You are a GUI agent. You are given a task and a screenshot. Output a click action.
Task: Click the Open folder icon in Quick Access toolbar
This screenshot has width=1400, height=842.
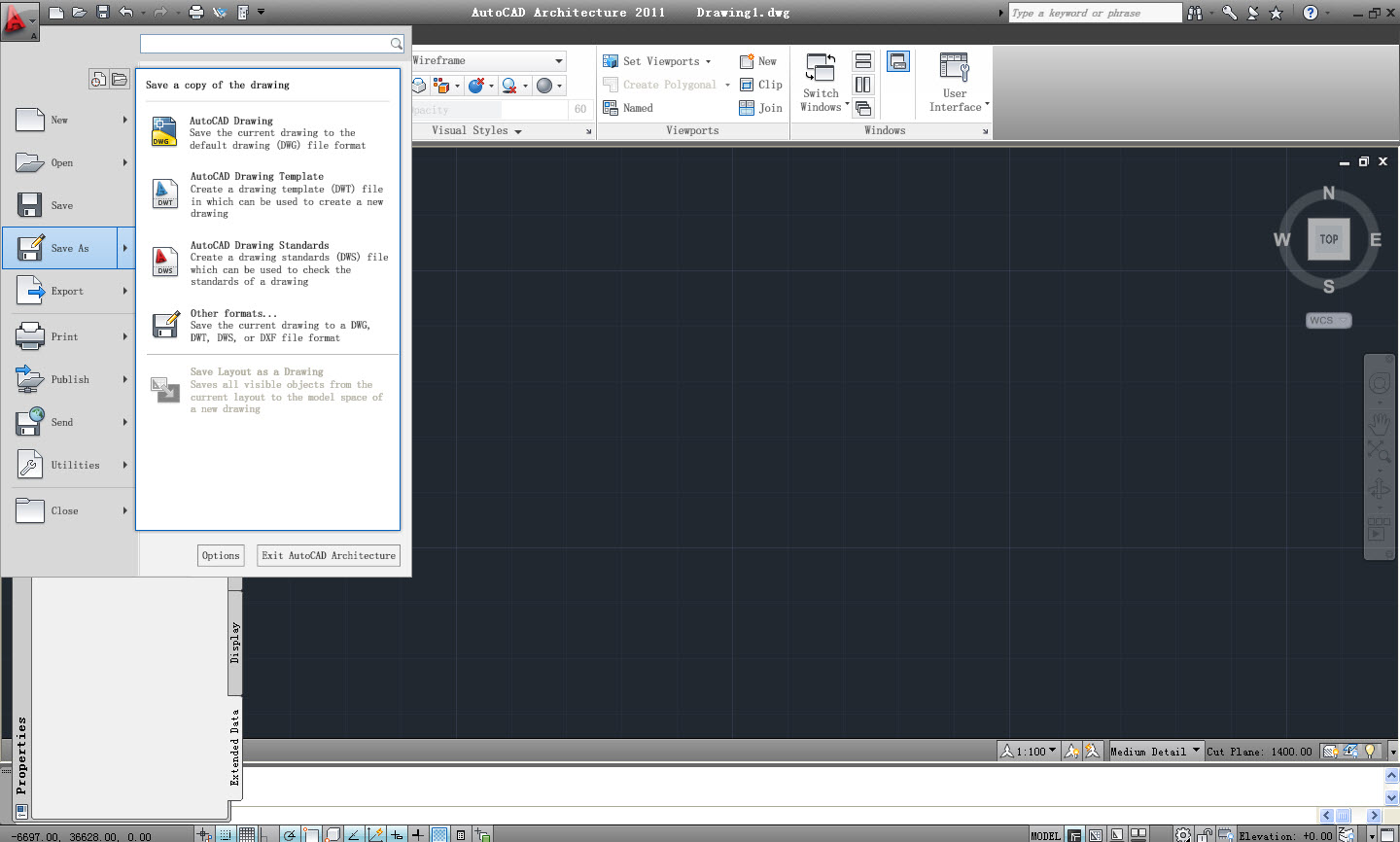click(80, 13)
